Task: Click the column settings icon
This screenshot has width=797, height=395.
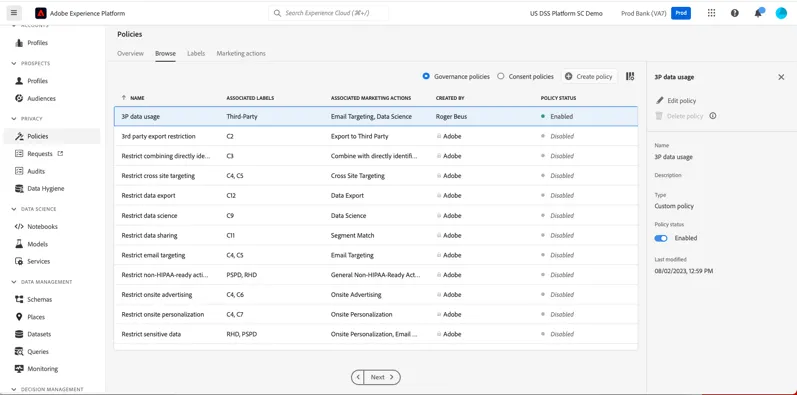Action: point(630,76)
